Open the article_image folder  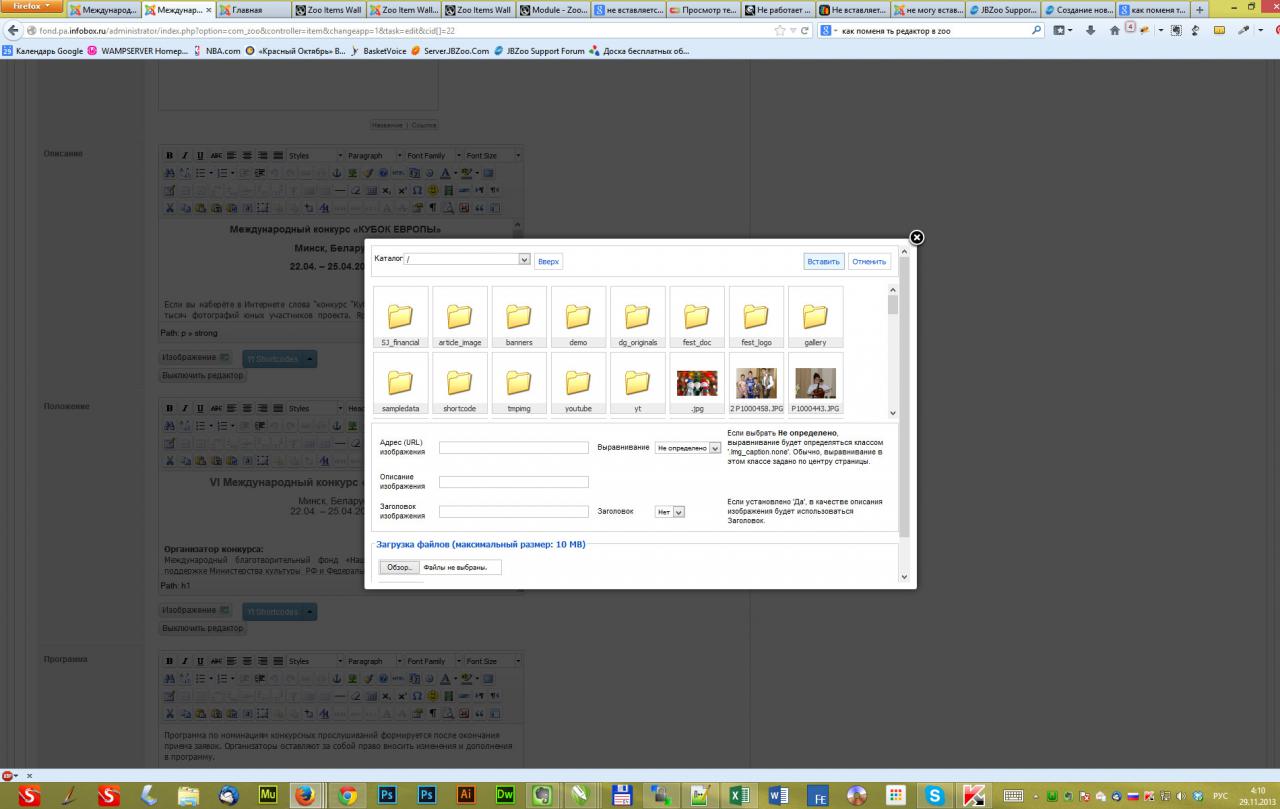460,317
